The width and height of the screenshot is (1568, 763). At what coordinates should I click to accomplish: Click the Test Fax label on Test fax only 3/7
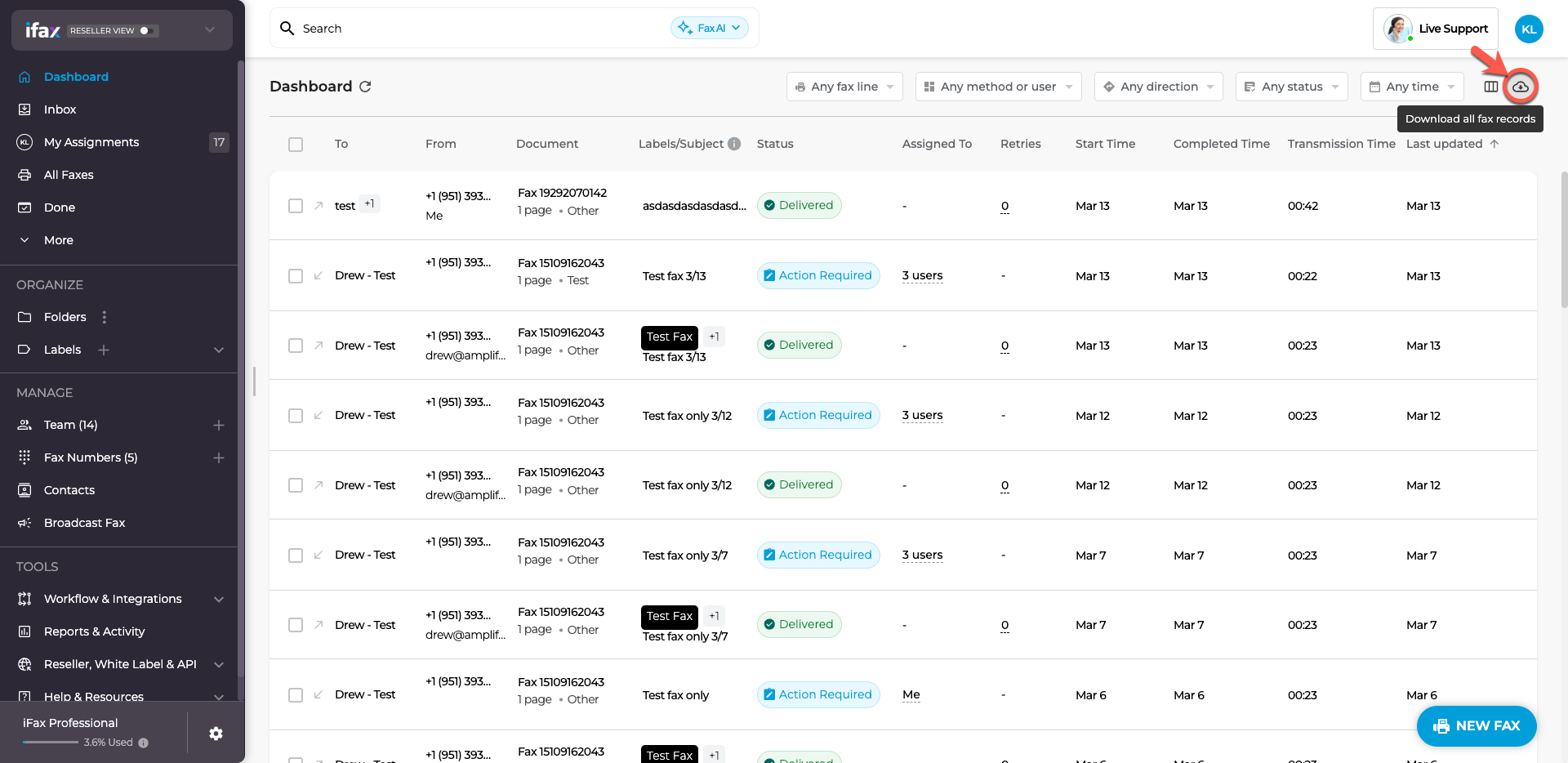click(670, 616)
